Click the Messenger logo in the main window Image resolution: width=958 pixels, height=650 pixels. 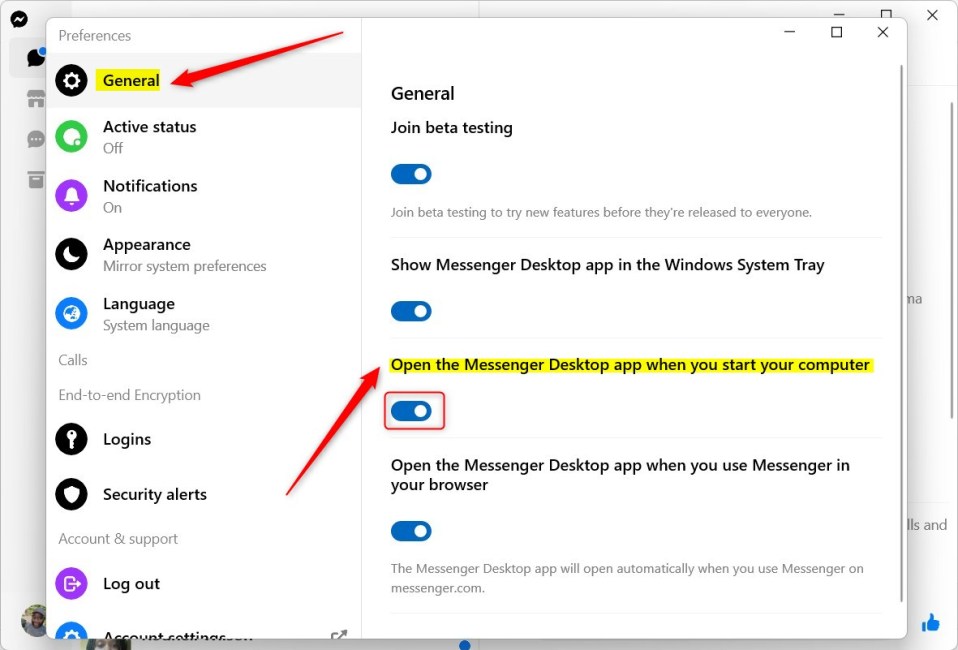(x=19, y=20)
